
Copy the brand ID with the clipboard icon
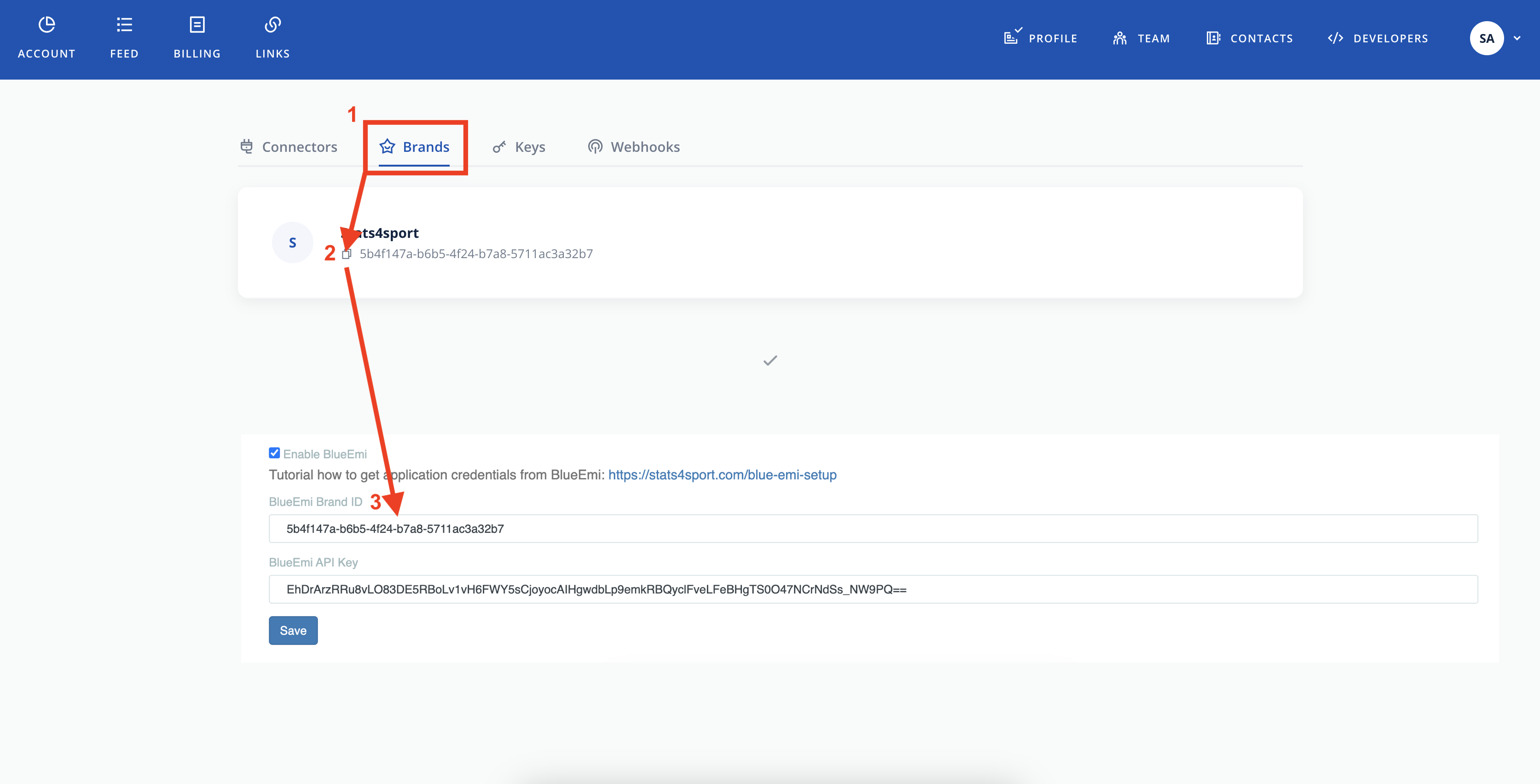[x=347, y=254]
